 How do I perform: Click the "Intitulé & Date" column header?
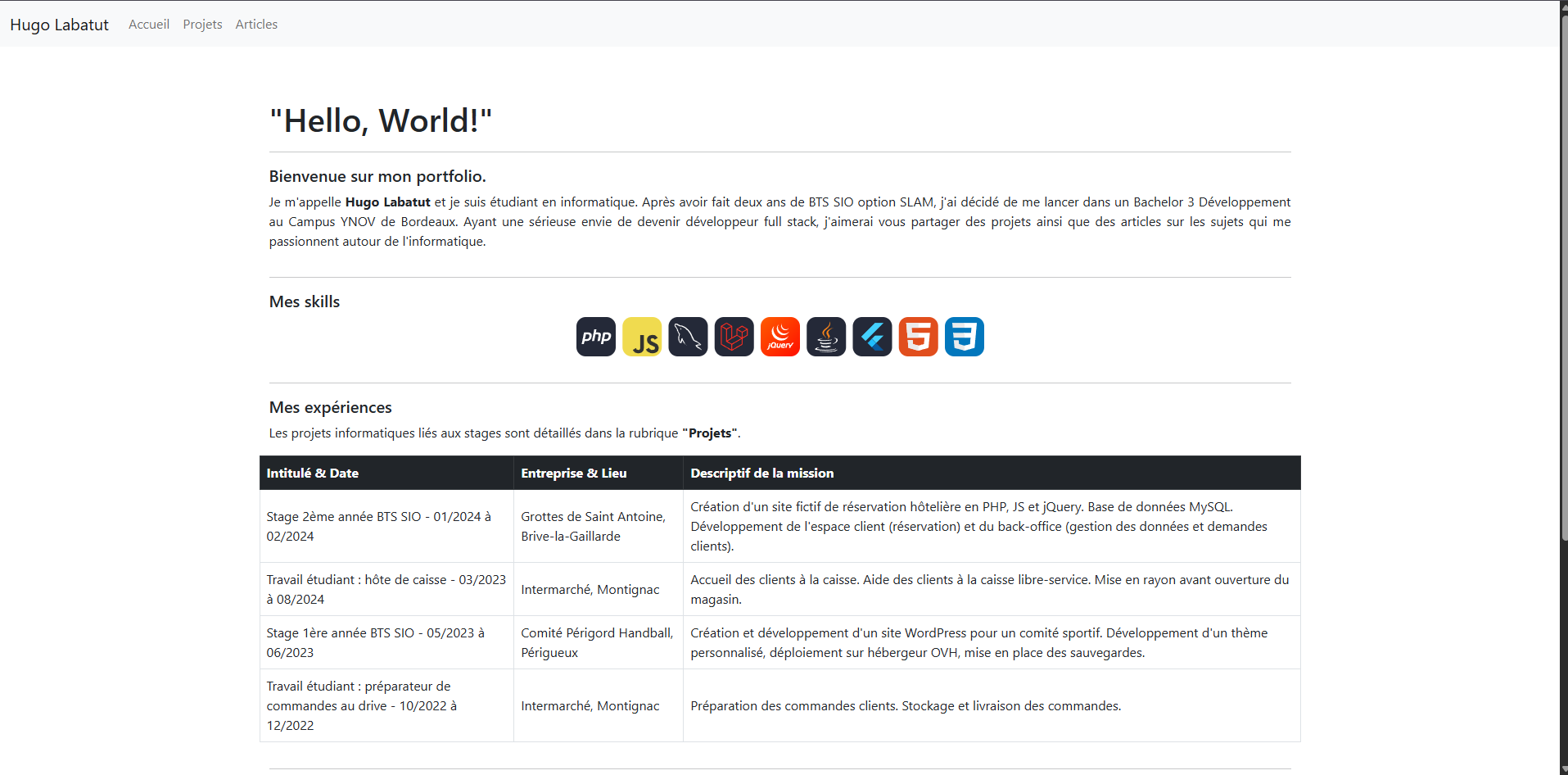tap(313, 474)
